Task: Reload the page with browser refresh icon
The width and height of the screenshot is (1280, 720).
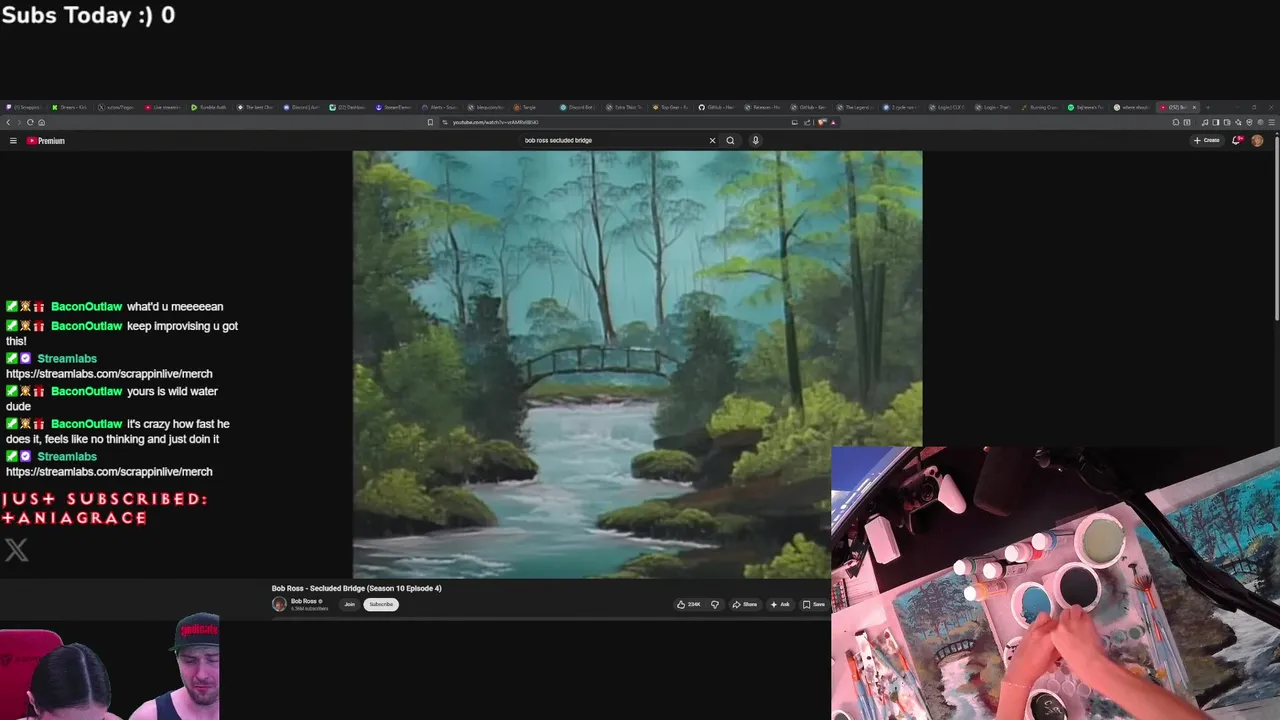Action: coord(30,122)
